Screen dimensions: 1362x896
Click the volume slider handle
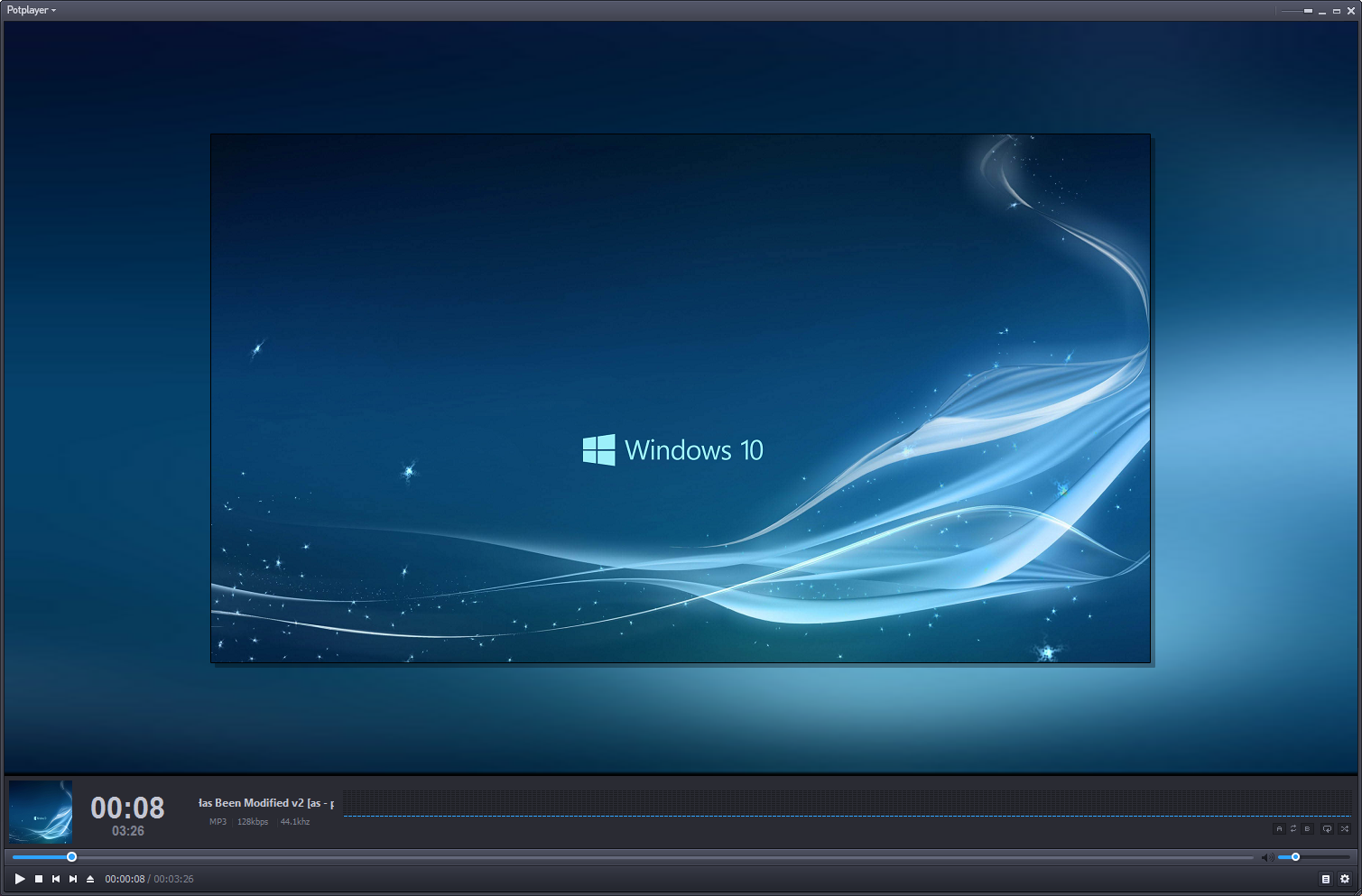click(1295, 857)
